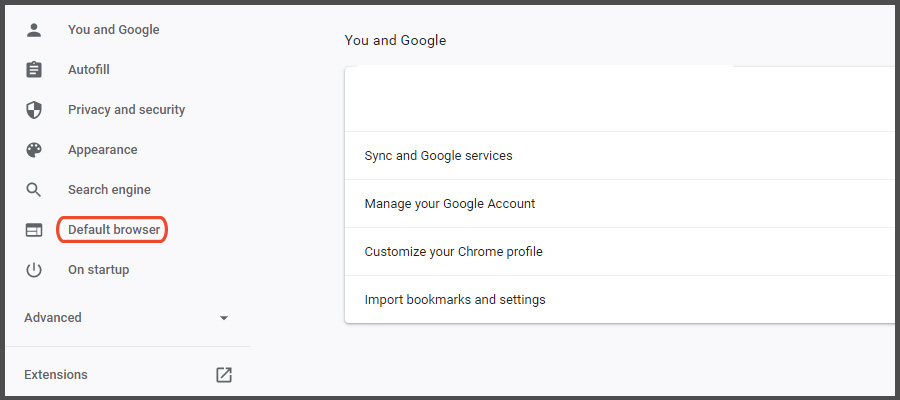Click the Default browser window icon
900x400 pixels.
pos(34,230)
